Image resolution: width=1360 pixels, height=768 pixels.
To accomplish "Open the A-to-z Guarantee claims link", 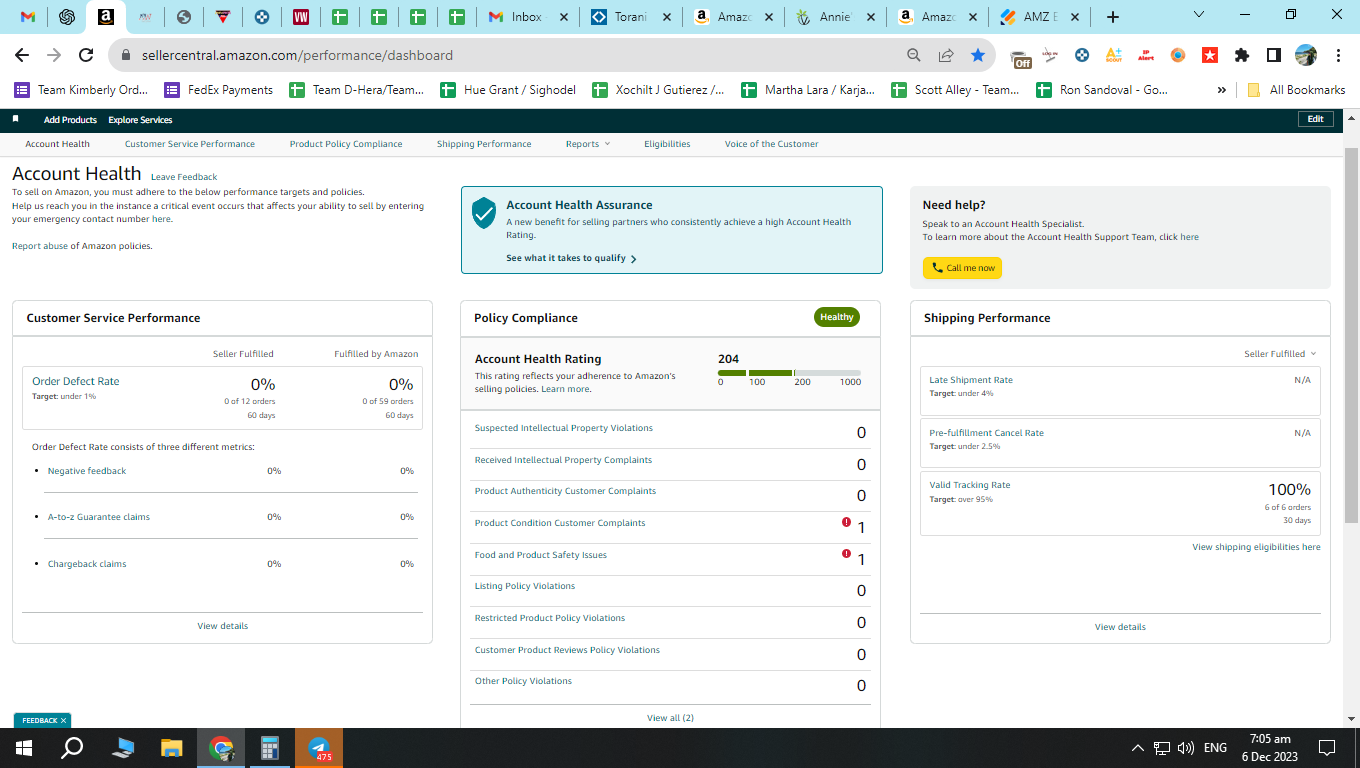I will (99, 517).
